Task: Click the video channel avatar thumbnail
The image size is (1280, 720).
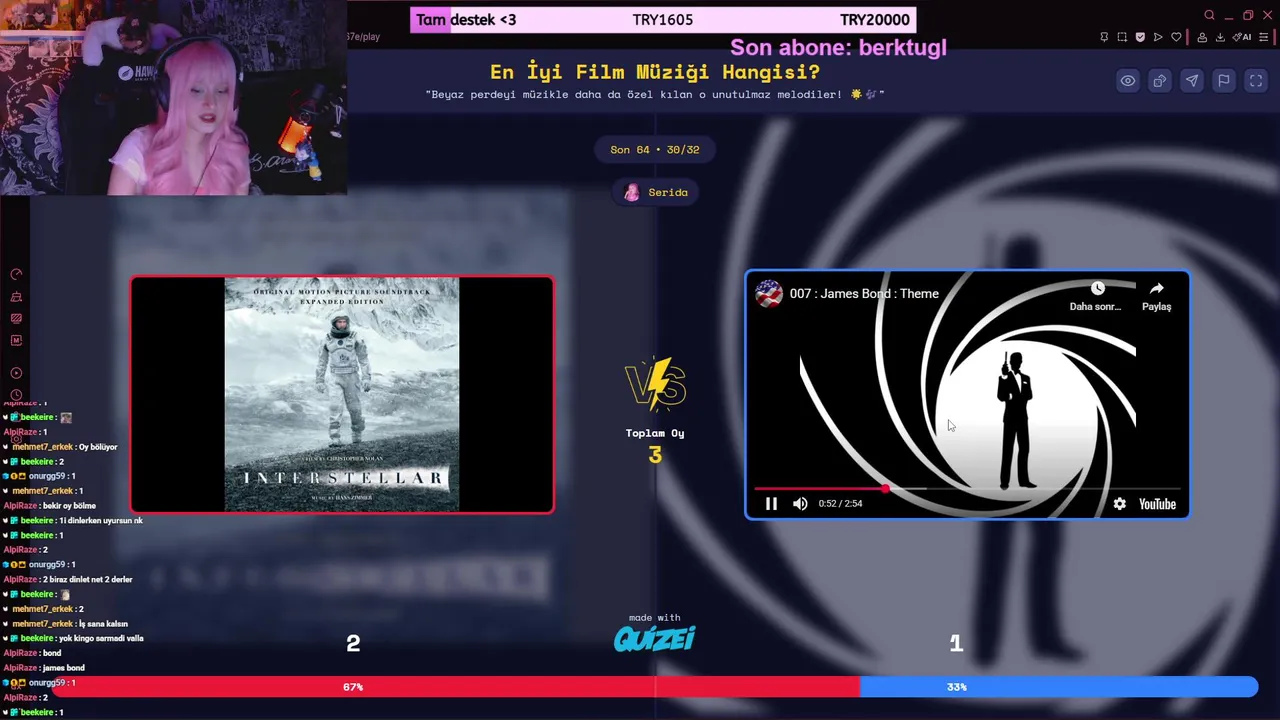Action: point(769,293)
